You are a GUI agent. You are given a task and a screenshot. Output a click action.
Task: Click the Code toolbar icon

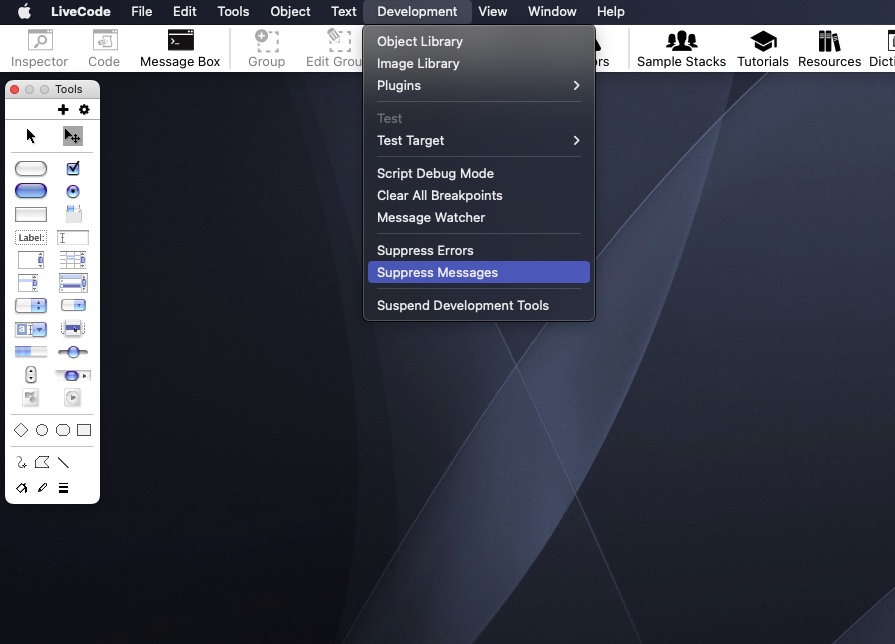click(x=104, y=48)
